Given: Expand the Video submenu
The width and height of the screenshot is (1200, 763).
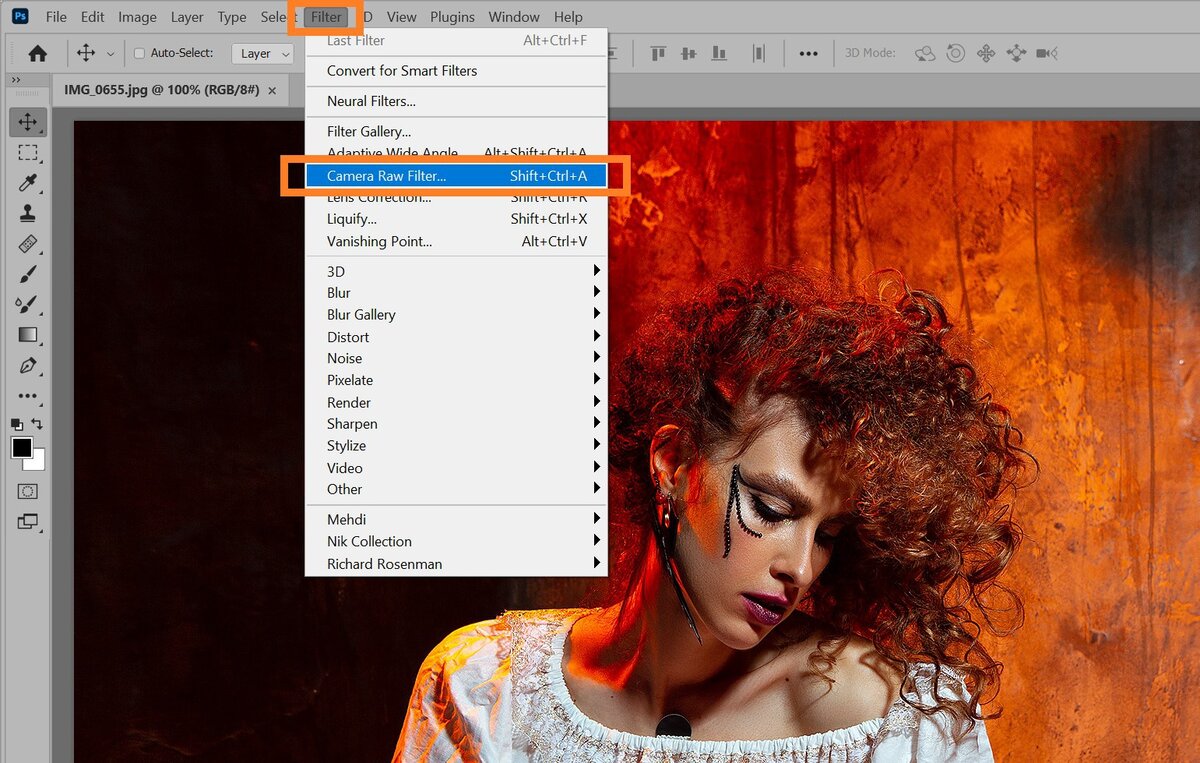Looking at the screenshot, I should (456, 468).
